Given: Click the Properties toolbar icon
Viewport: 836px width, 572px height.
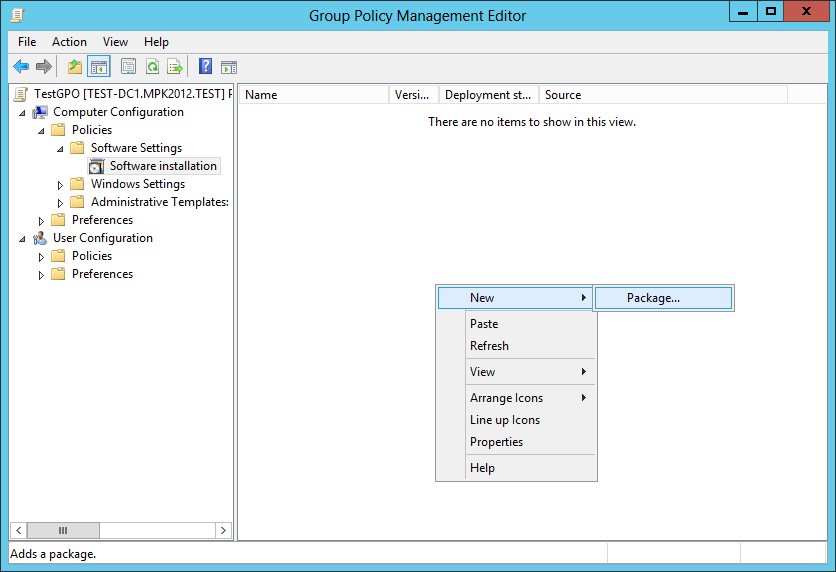Looking at the screenshot, I should coord(128,67).
